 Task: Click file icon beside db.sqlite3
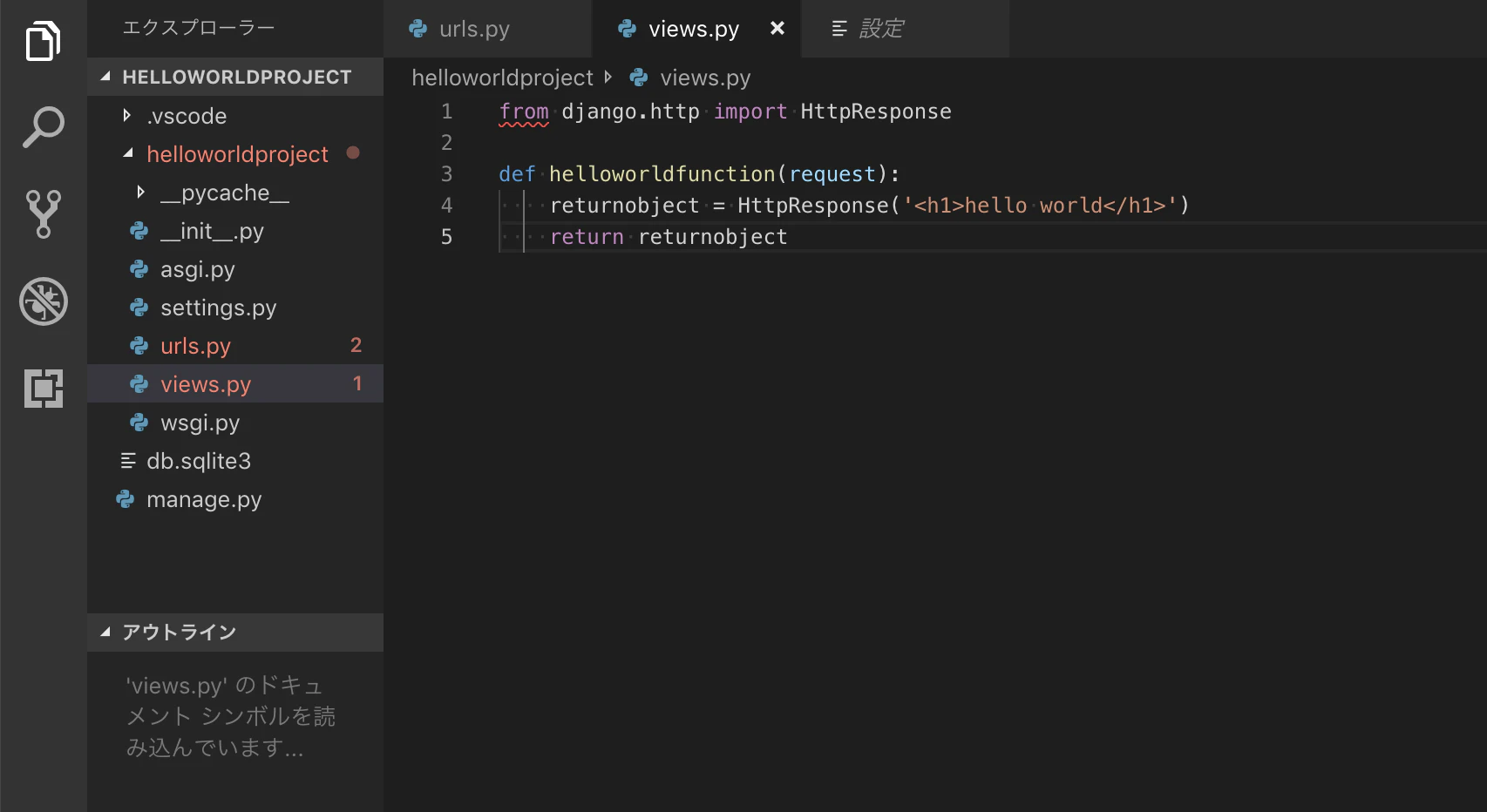[128, 461]
